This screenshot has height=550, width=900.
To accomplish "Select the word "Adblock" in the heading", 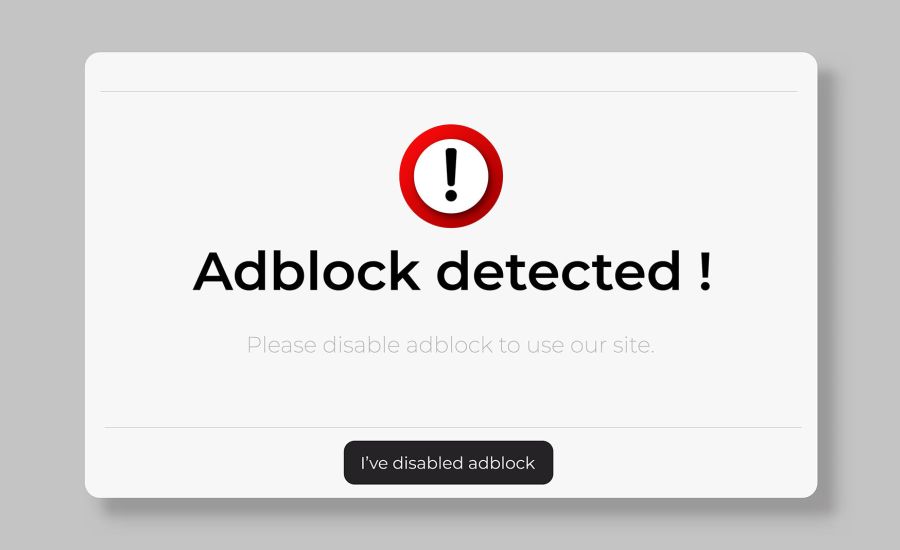I will click(x=307, y=271).
